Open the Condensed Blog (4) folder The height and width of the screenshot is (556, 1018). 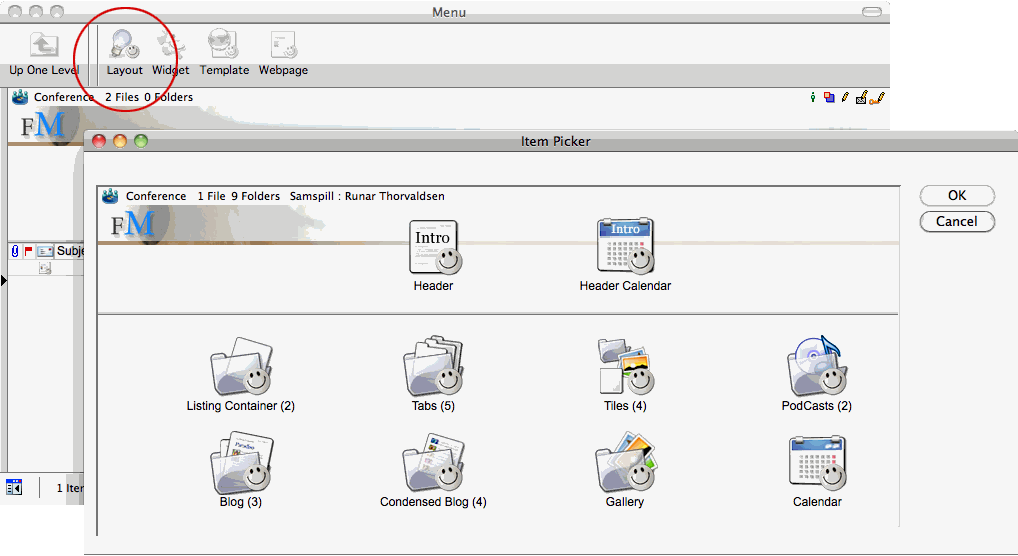pyautogui.click(x=433, y=463)
